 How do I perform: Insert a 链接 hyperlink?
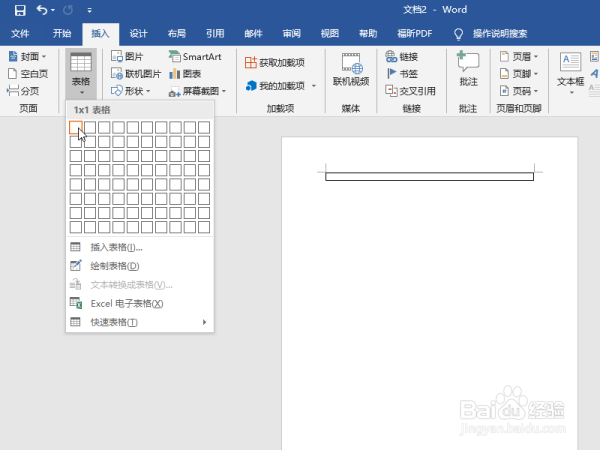[402, 57]
